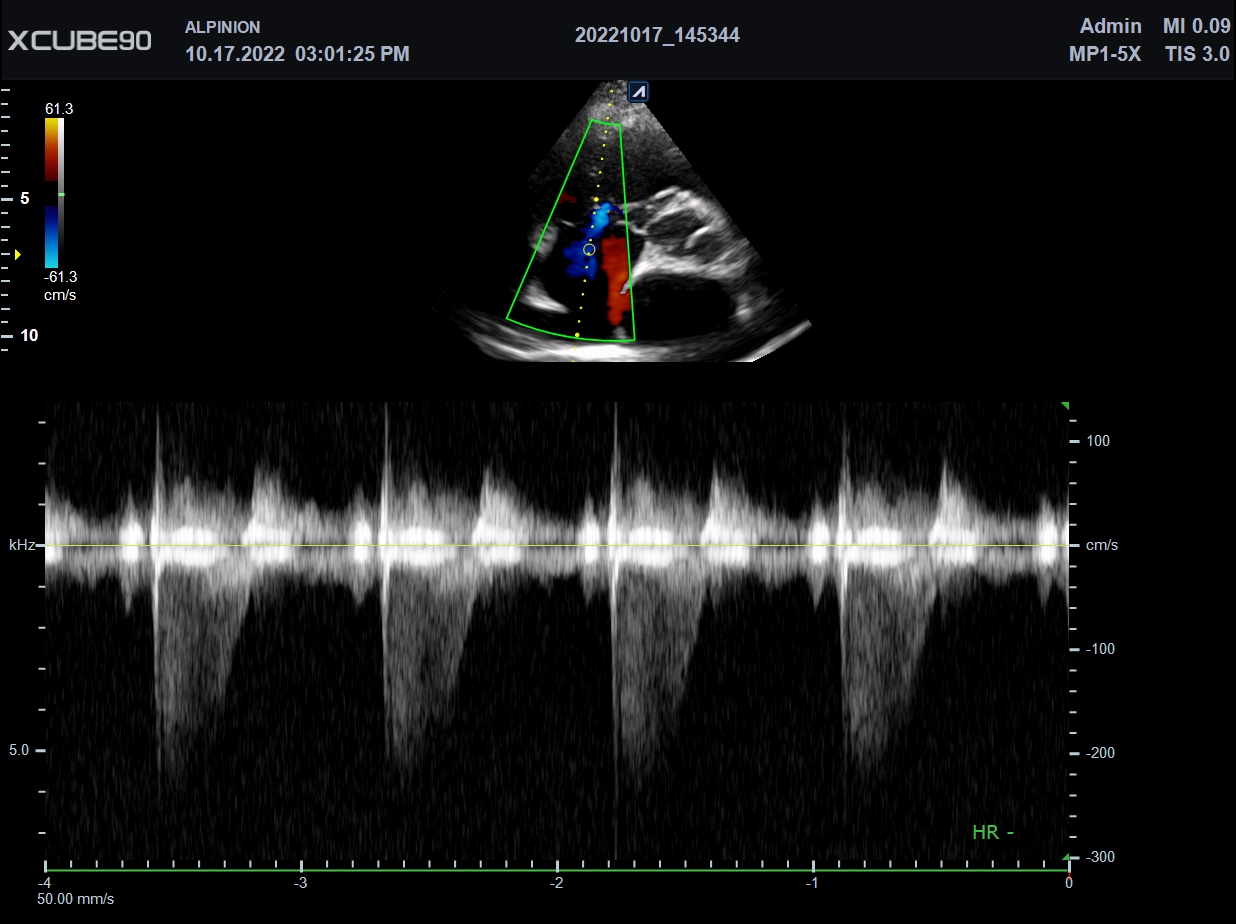Click the Doppler sample volume gate circle
This screenshot has height=924, width=1236.
(x=589, y=249)
